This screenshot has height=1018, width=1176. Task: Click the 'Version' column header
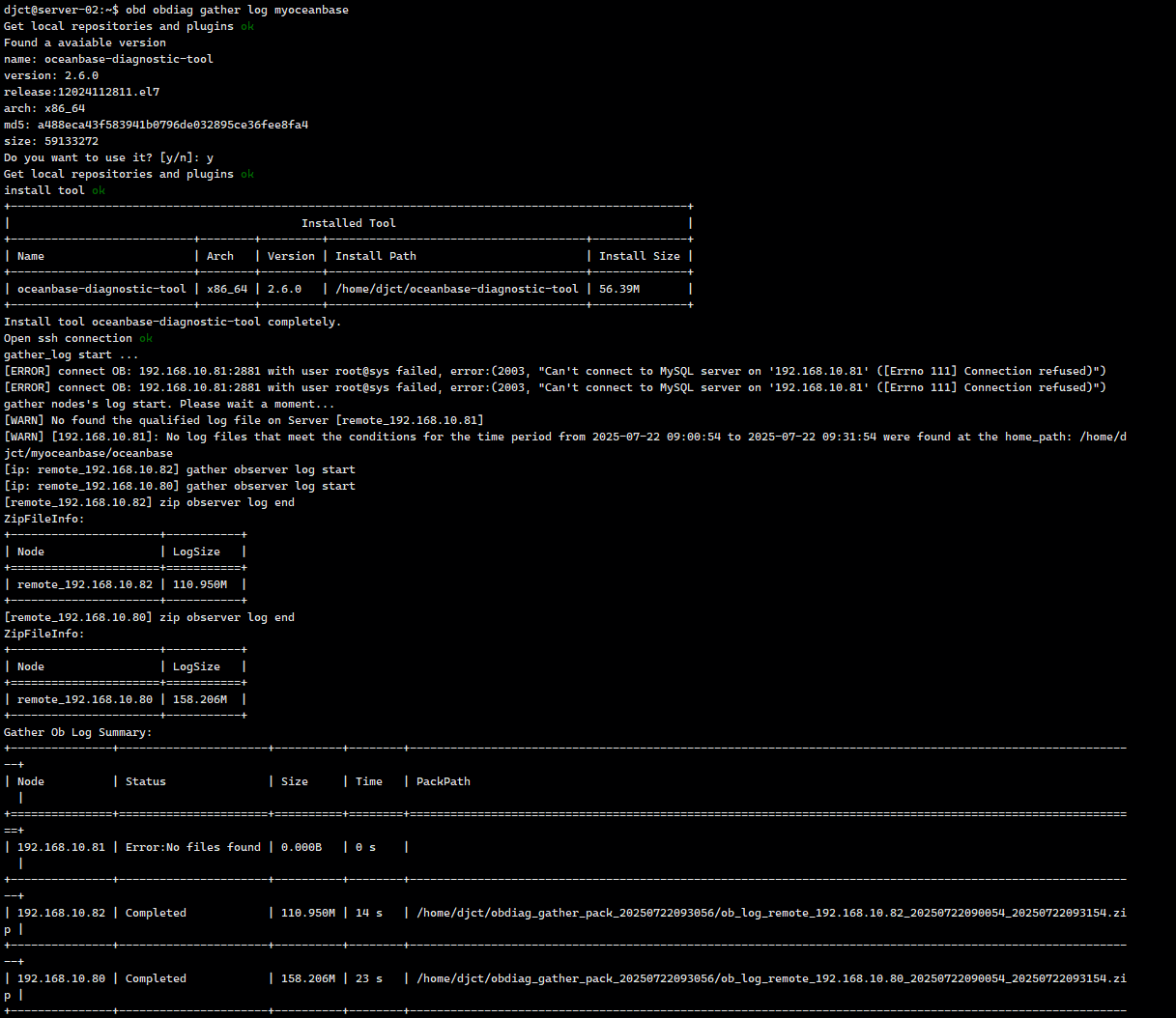pyautogui.click(x=291, y=256)
